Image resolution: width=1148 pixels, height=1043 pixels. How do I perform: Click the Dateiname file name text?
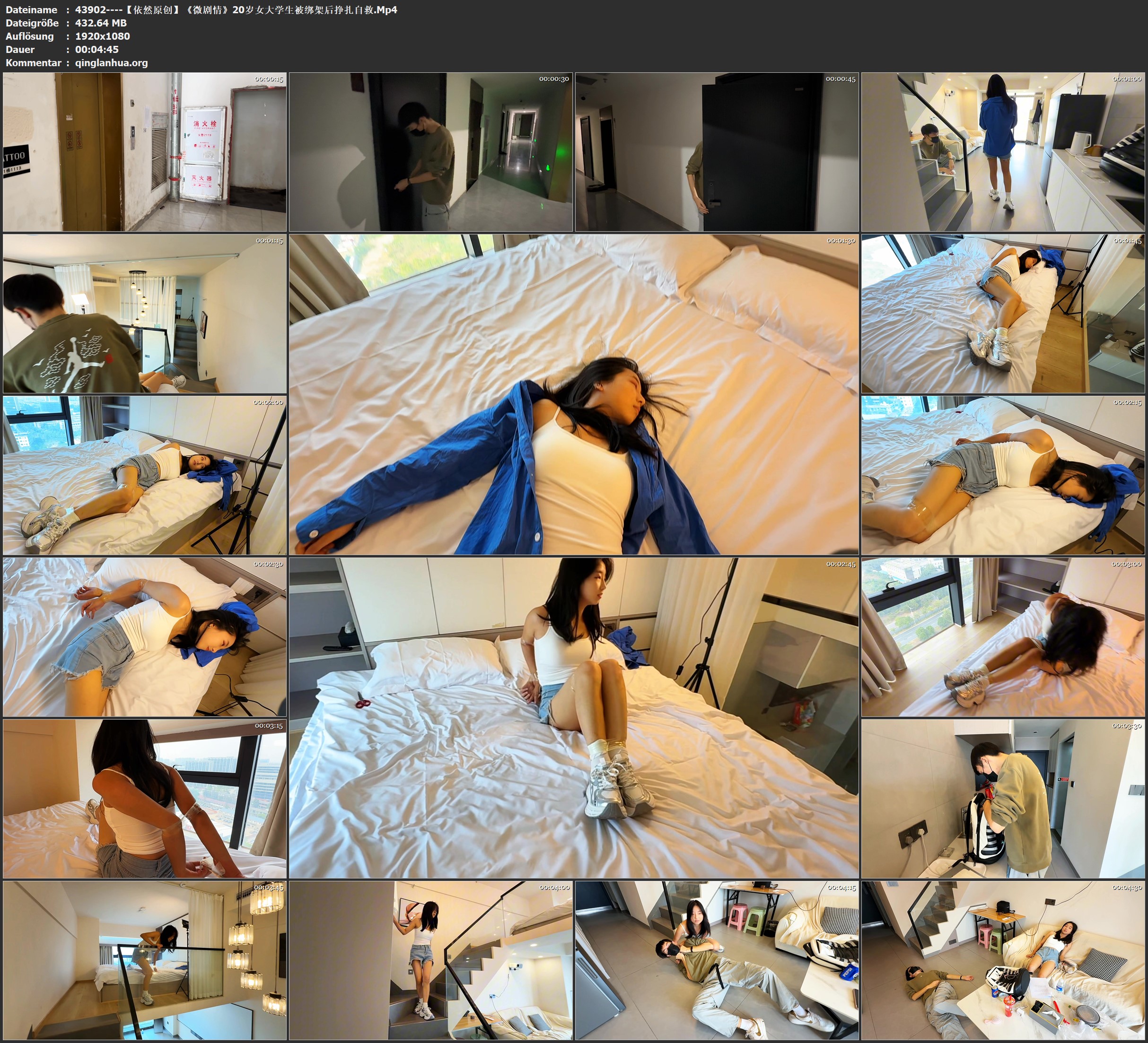pyautogui.click(x=236, y=9)
